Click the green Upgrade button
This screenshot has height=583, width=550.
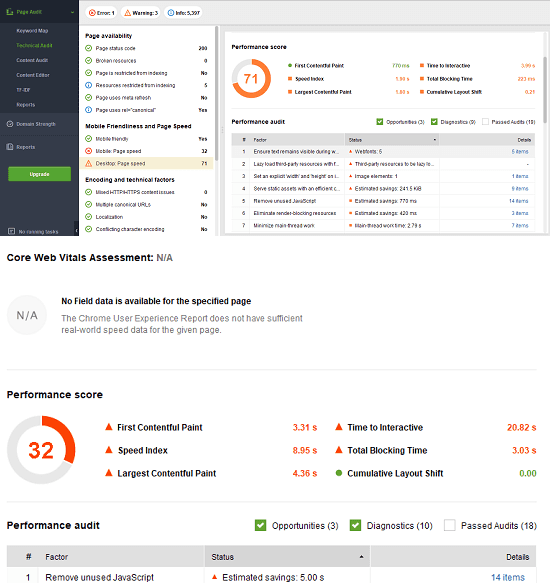(x=39, y=174)
